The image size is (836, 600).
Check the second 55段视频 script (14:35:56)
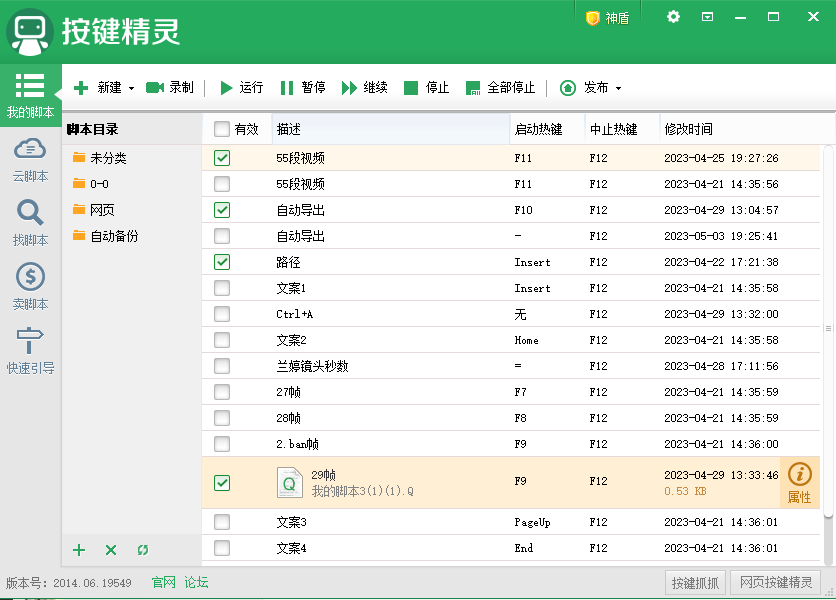[x=222, y=184]
